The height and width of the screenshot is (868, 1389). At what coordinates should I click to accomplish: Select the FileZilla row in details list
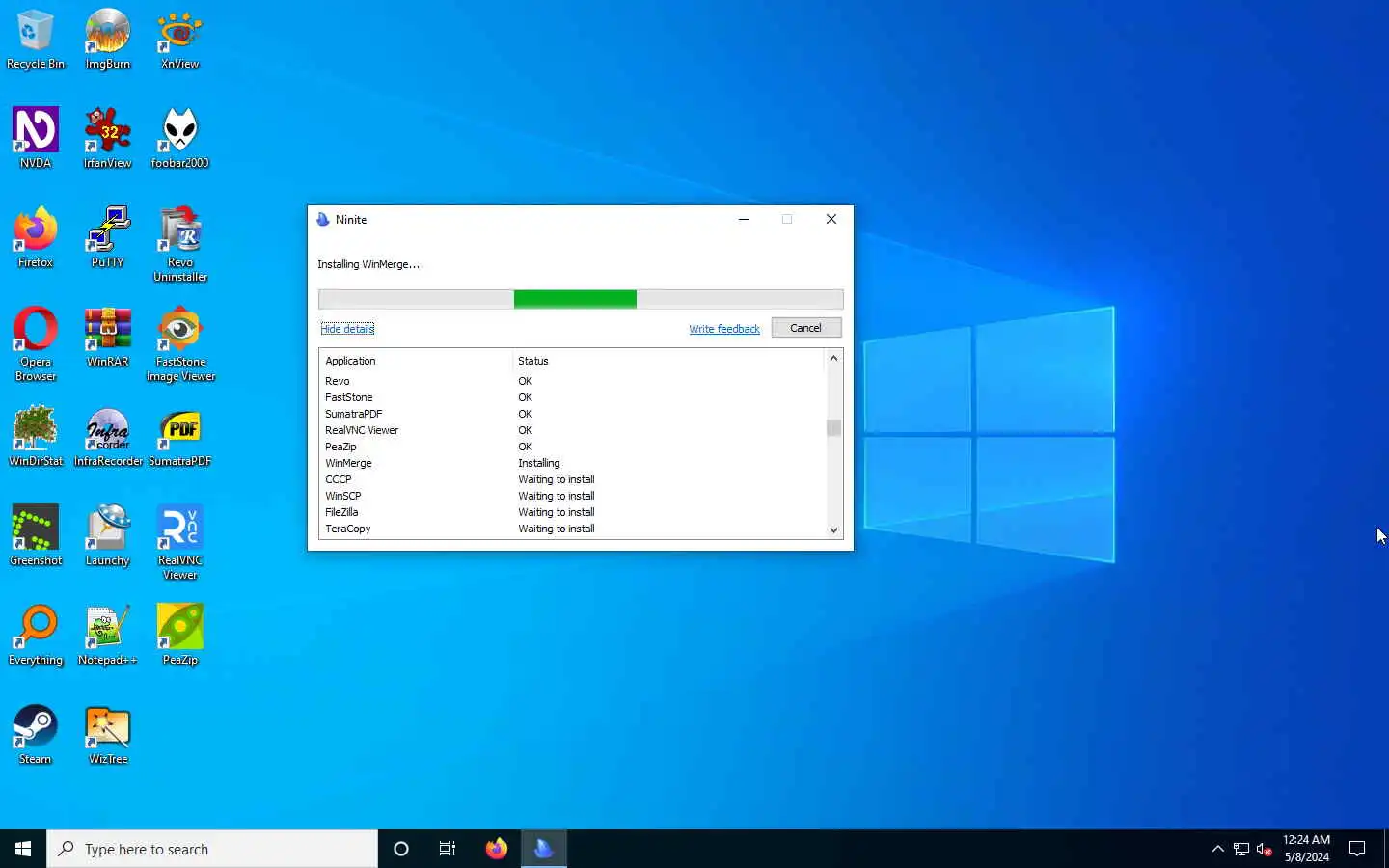pyautogui.click(x=573, y=512)
